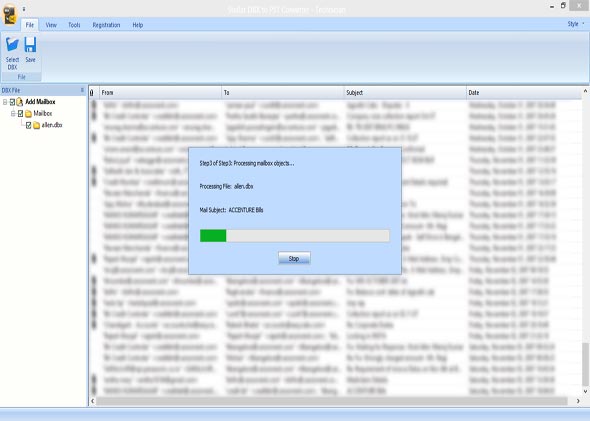This screenshot has width=590, height=421.
Task: Click the allen.dbx folder icon in tree
Action: [x=36, y=125]
